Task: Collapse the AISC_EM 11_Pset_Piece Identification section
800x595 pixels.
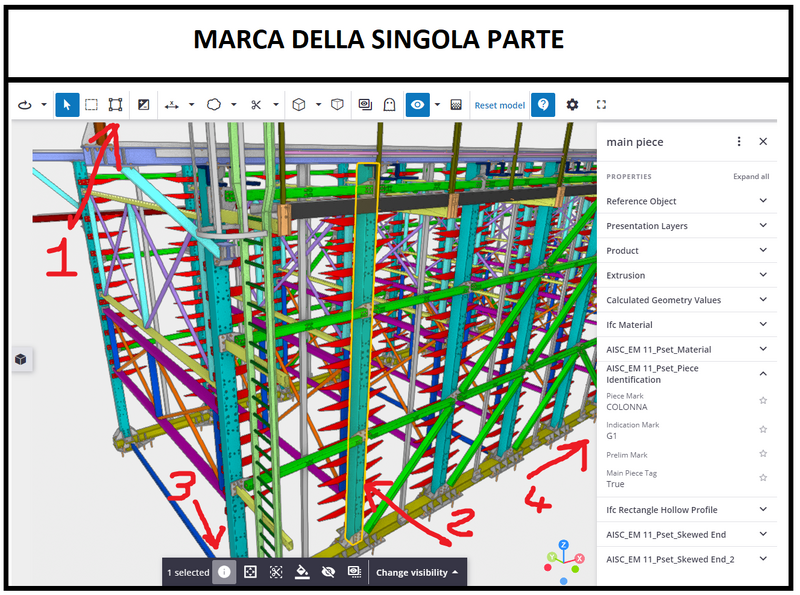Action: (x=687, y=374)
